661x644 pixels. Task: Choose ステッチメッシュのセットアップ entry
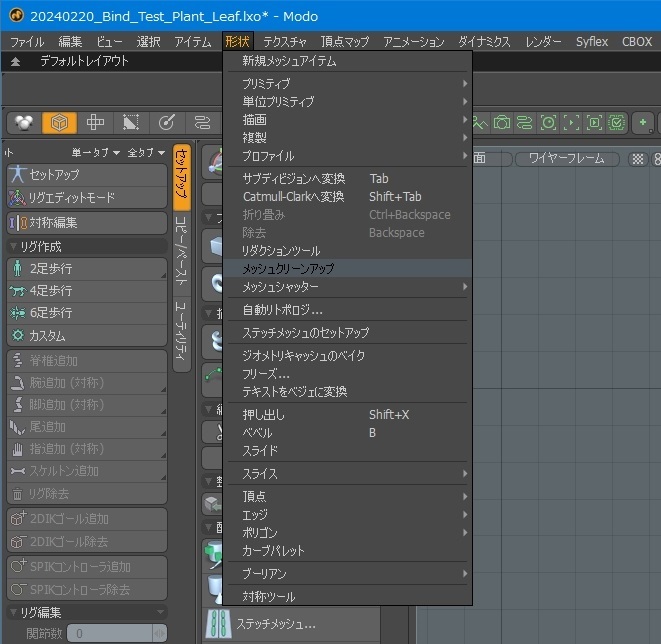pyautogui.click(x=347, y=333)
